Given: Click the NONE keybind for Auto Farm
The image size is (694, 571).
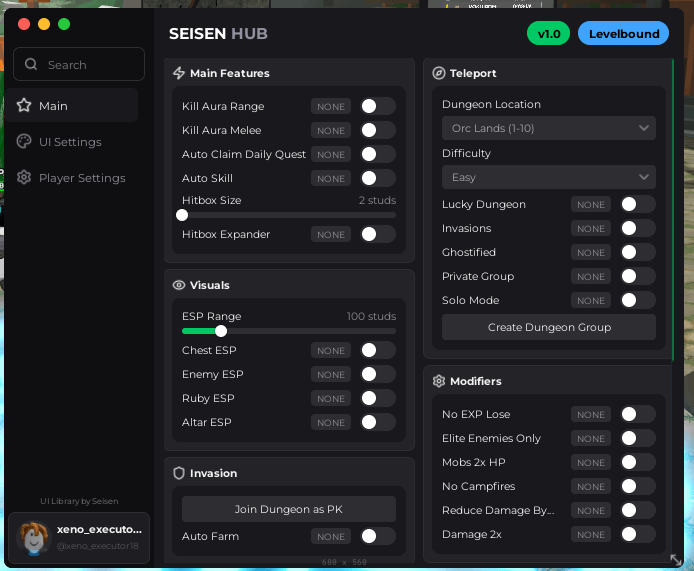Looking at the screenshot, I should click(331, 536).
